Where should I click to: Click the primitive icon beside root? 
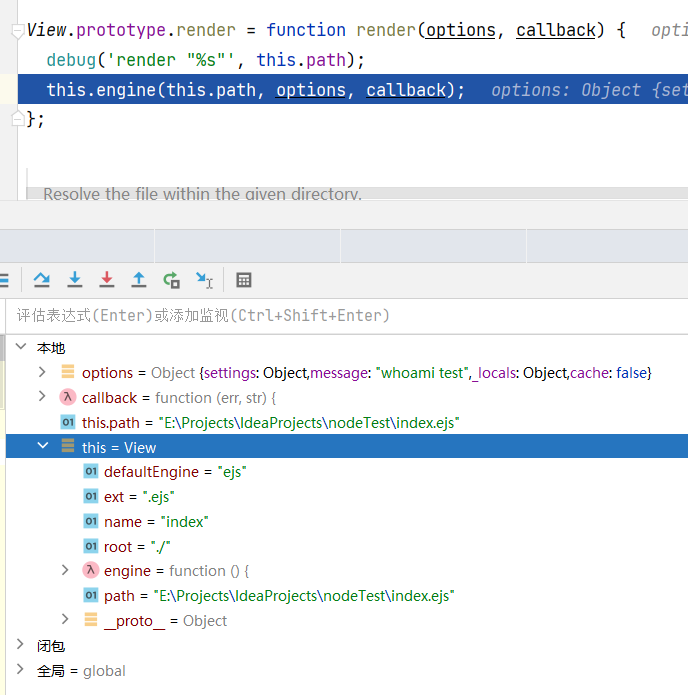click(91, 546)
